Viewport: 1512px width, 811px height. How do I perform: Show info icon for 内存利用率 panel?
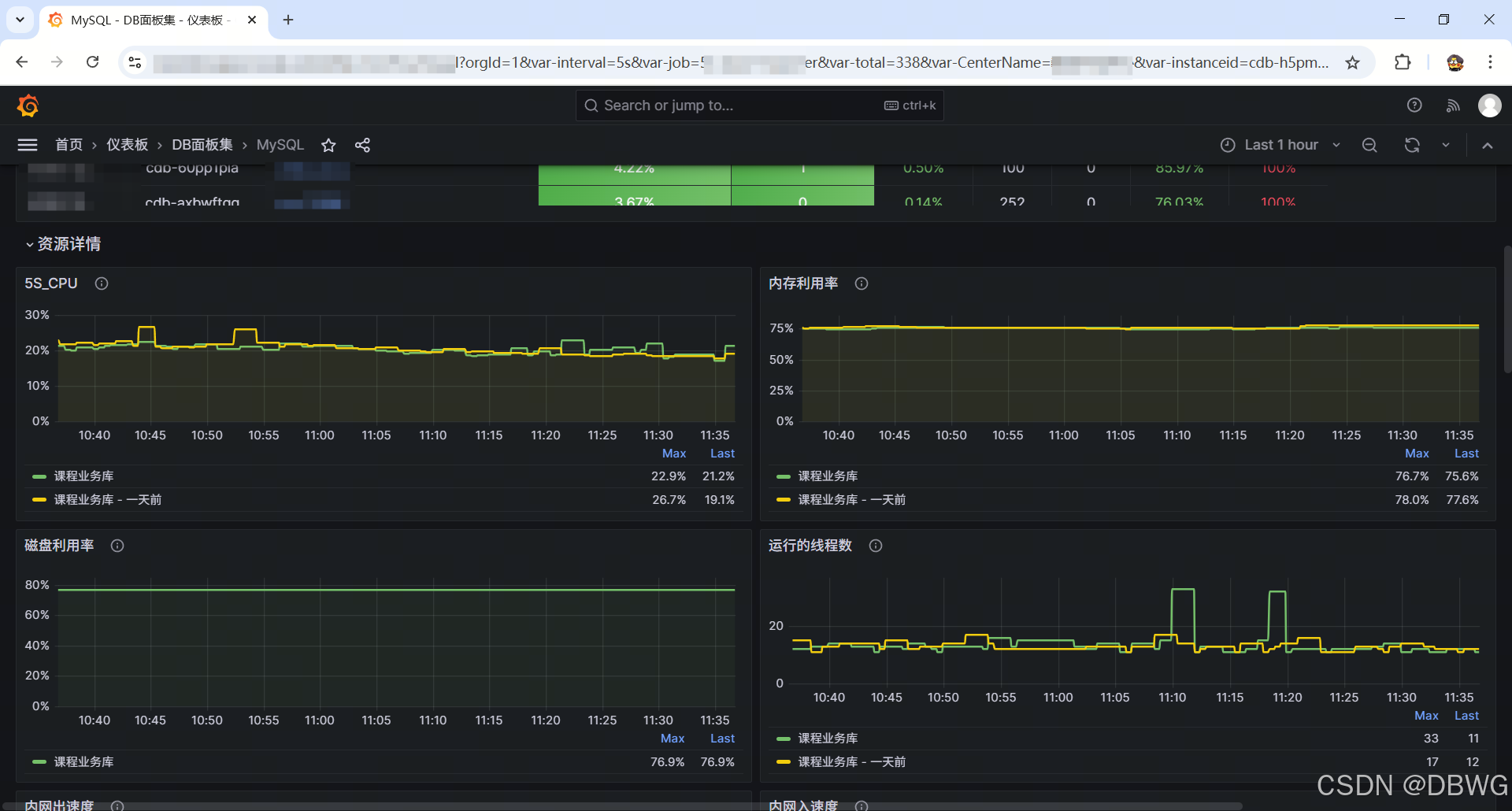(x=862, y=283)
